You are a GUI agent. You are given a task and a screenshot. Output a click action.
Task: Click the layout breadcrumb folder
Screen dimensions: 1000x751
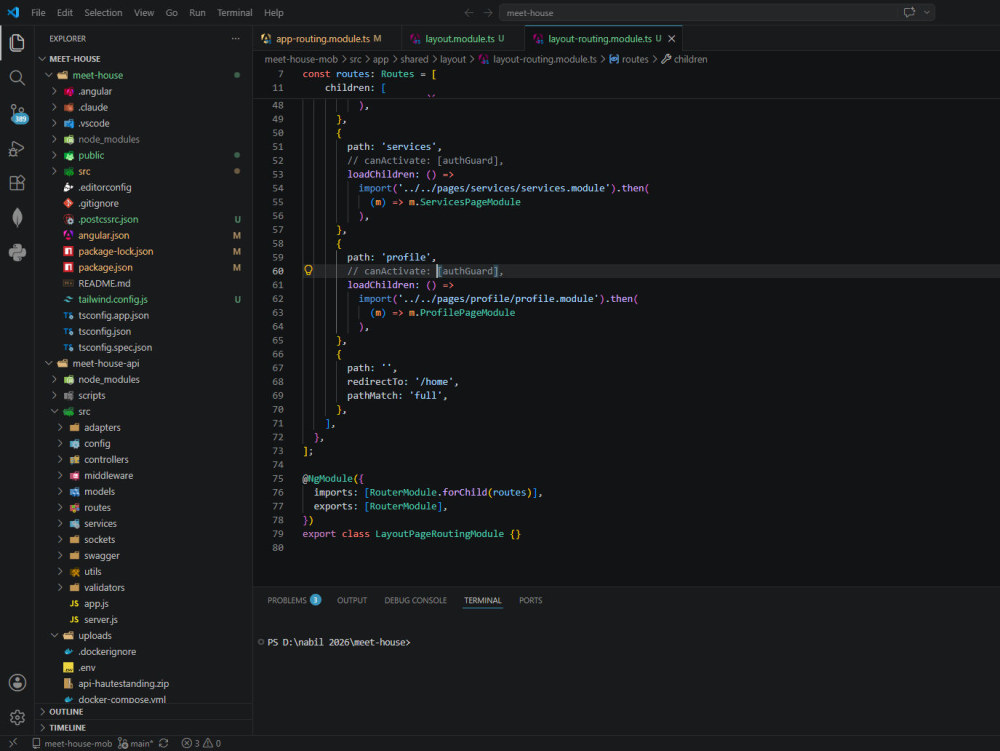pos(453,59)
